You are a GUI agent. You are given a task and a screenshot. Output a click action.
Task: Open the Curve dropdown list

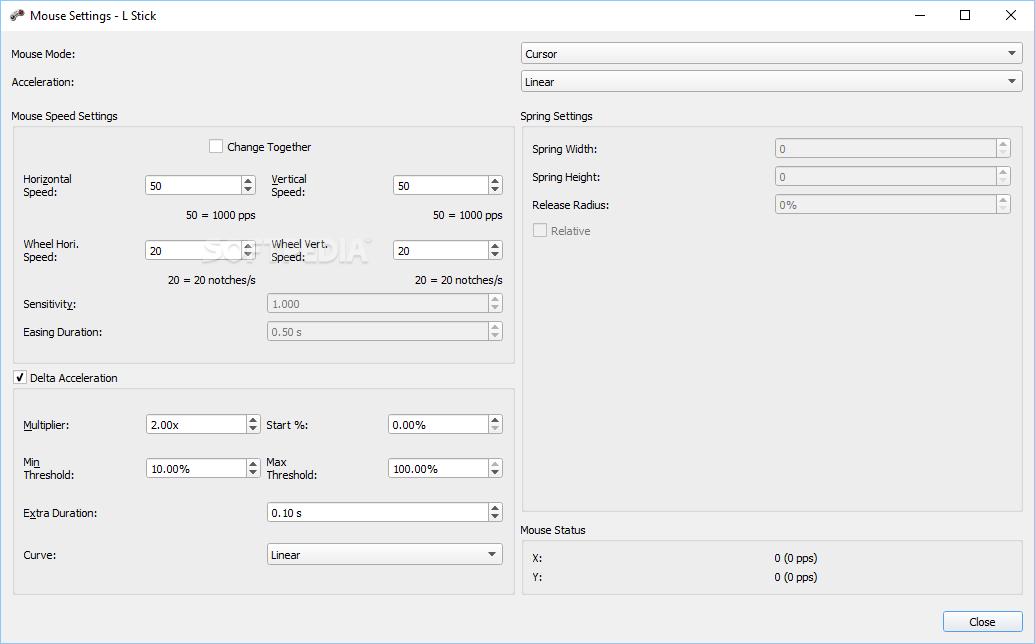tap(385, 555)
